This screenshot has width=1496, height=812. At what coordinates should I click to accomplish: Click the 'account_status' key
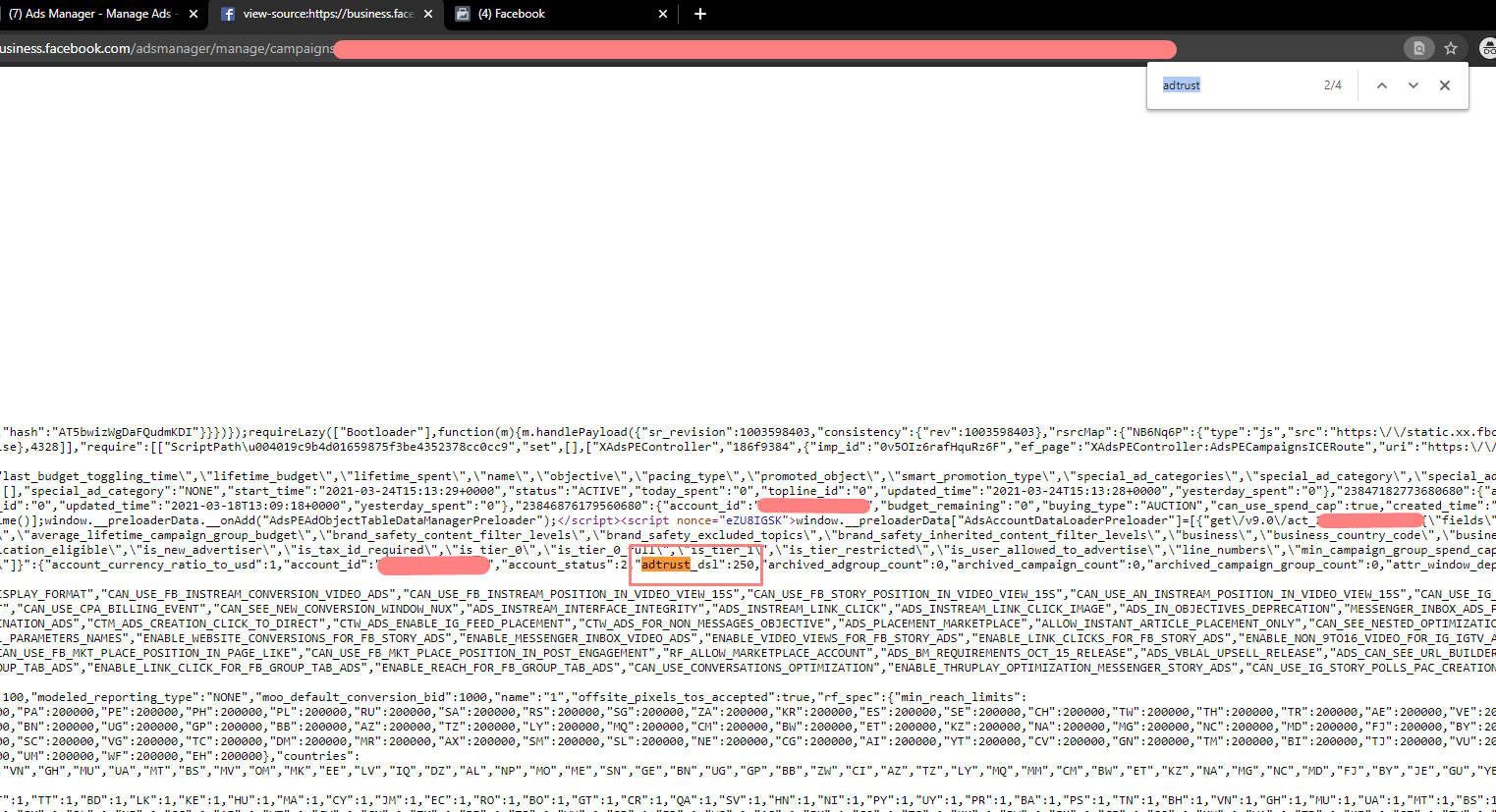tap(557, 565)
